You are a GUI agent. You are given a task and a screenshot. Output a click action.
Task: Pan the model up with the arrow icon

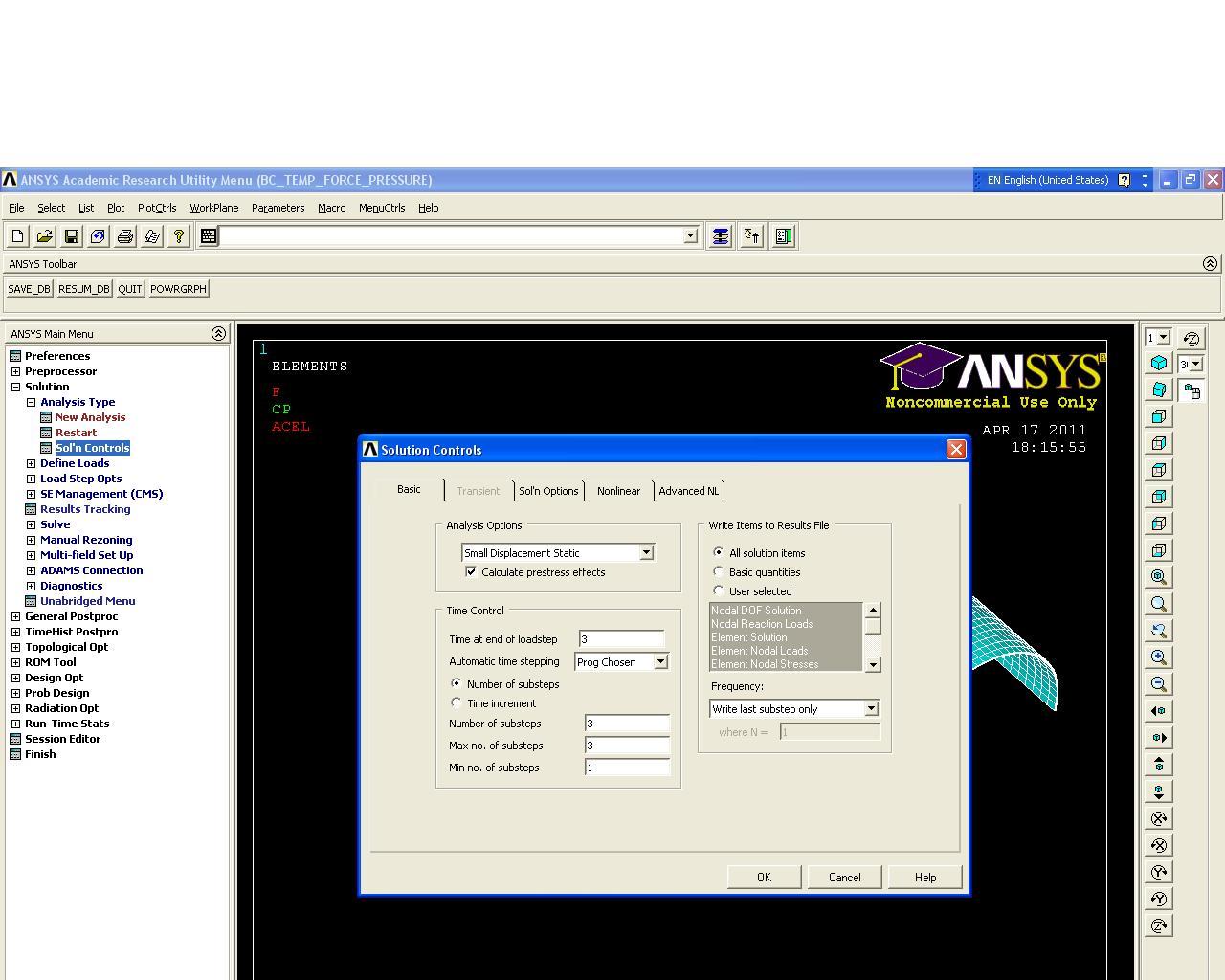tap(1159, 765)
